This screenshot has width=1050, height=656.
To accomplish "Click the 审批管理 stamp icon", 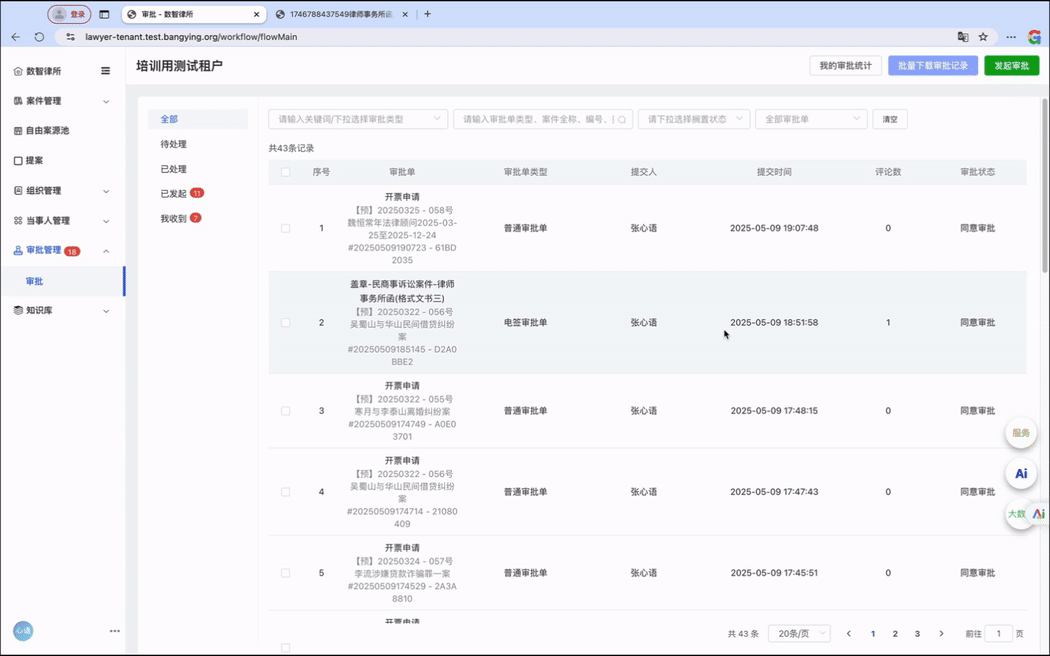I will point(18,250).
